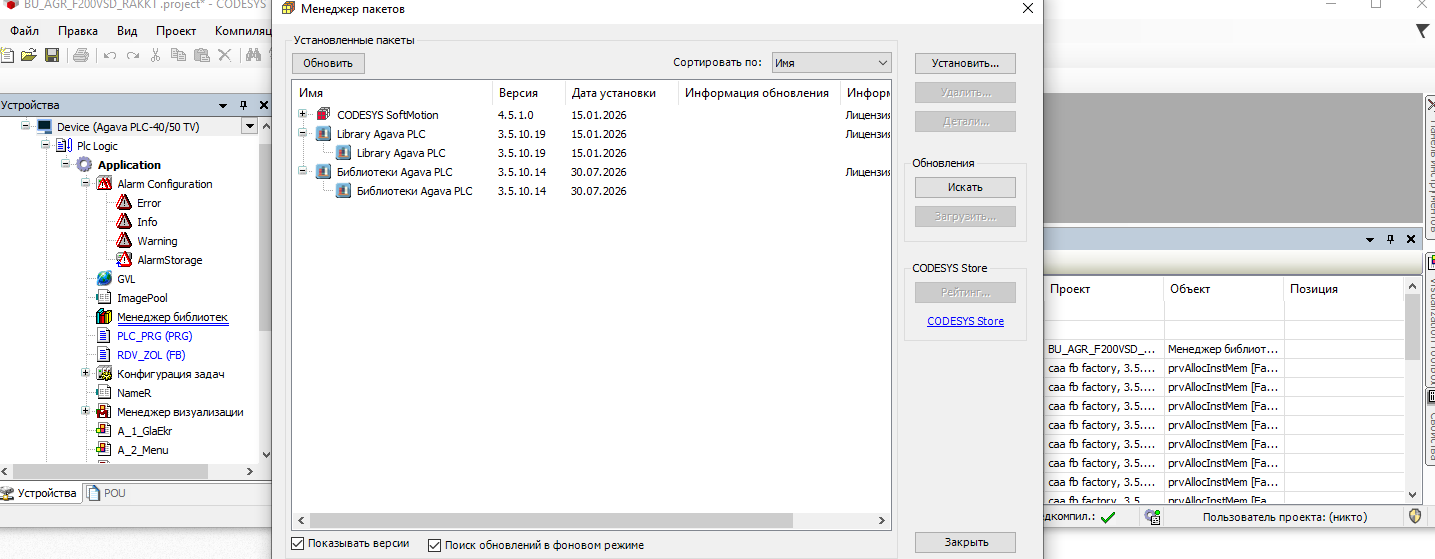Collapse the top-level Библиотеки Agava PLC row
Viewport: 1435px width, 559px height.
[x=303, y=172]
